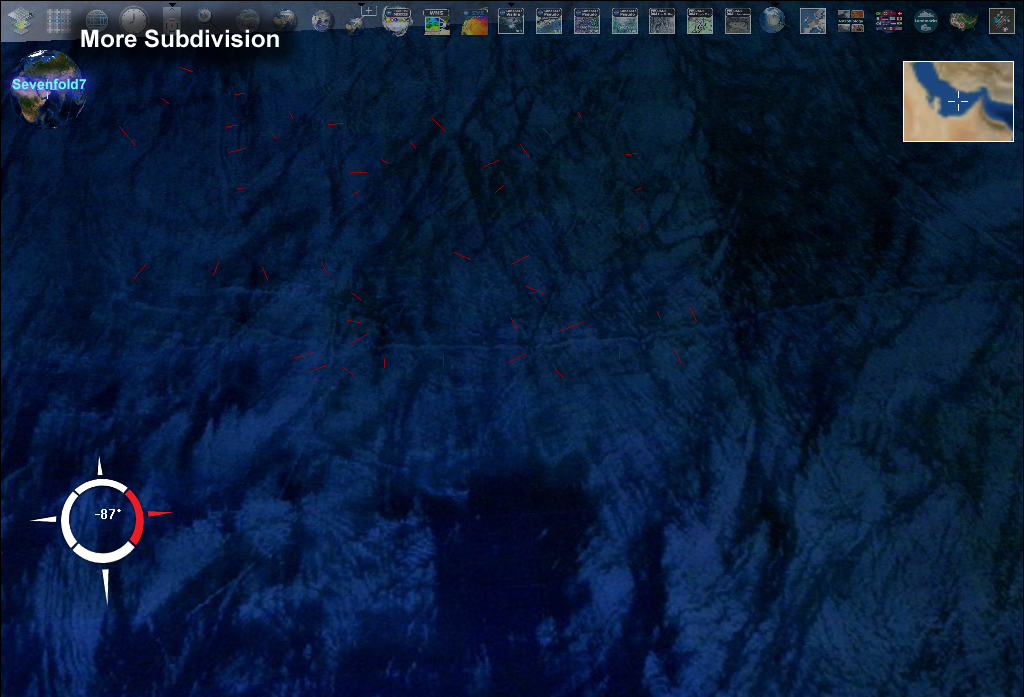Click the United States map icon

point(963,21)
